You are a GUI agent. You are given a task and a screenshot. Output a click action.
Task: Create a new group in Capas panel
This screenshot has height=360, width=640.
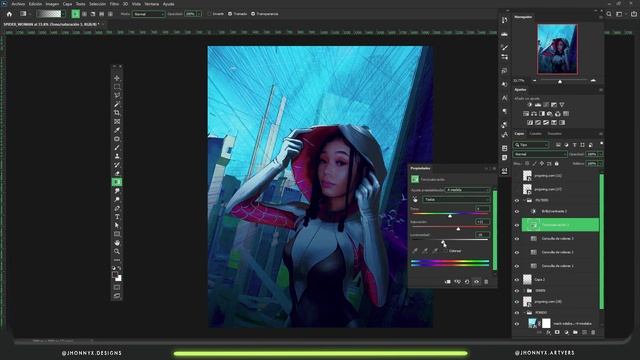(575, 333)
